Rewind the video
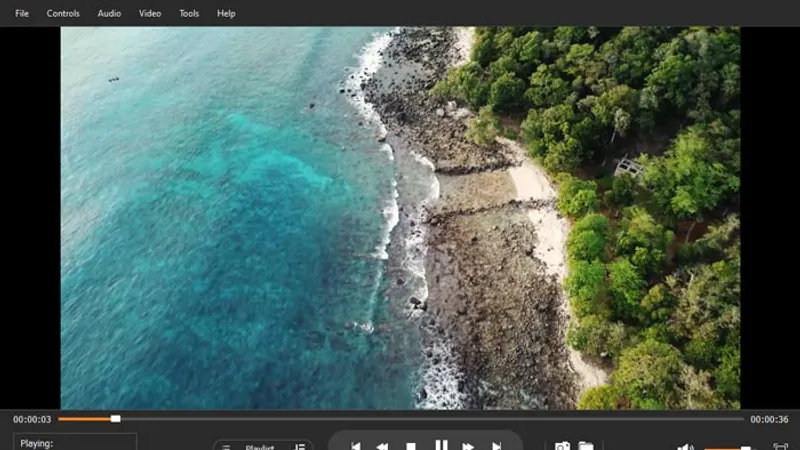This screenshot has width=800, height=450. (x=382, y=446)
